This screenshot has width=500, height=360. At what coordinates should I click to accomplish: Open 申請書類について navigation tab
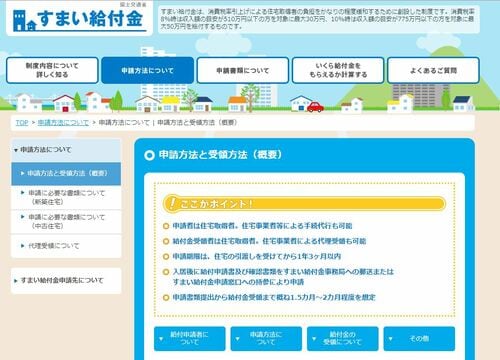pos(243,70)
